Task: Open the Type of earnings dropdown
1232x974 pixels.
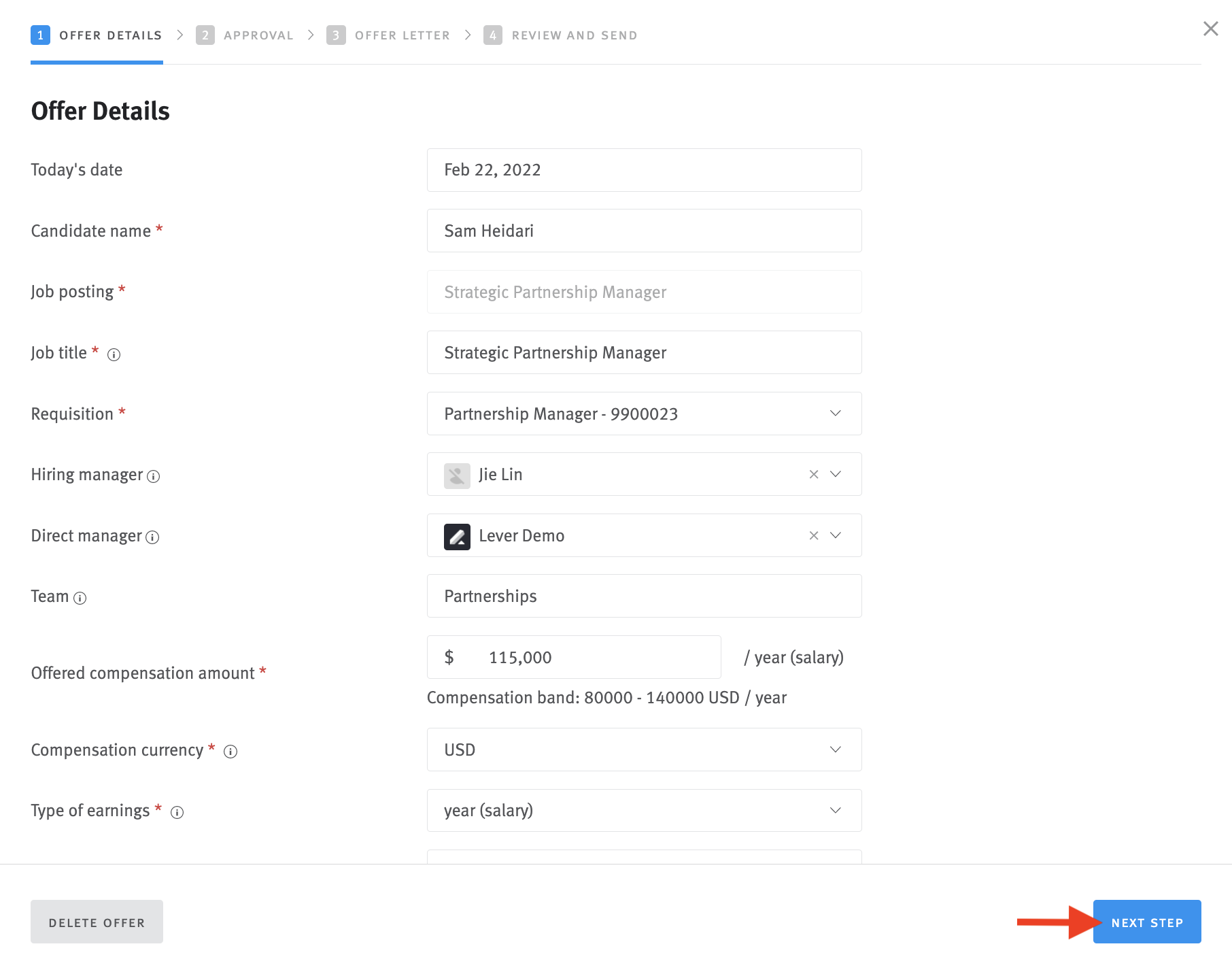Action: click(835, 810)
